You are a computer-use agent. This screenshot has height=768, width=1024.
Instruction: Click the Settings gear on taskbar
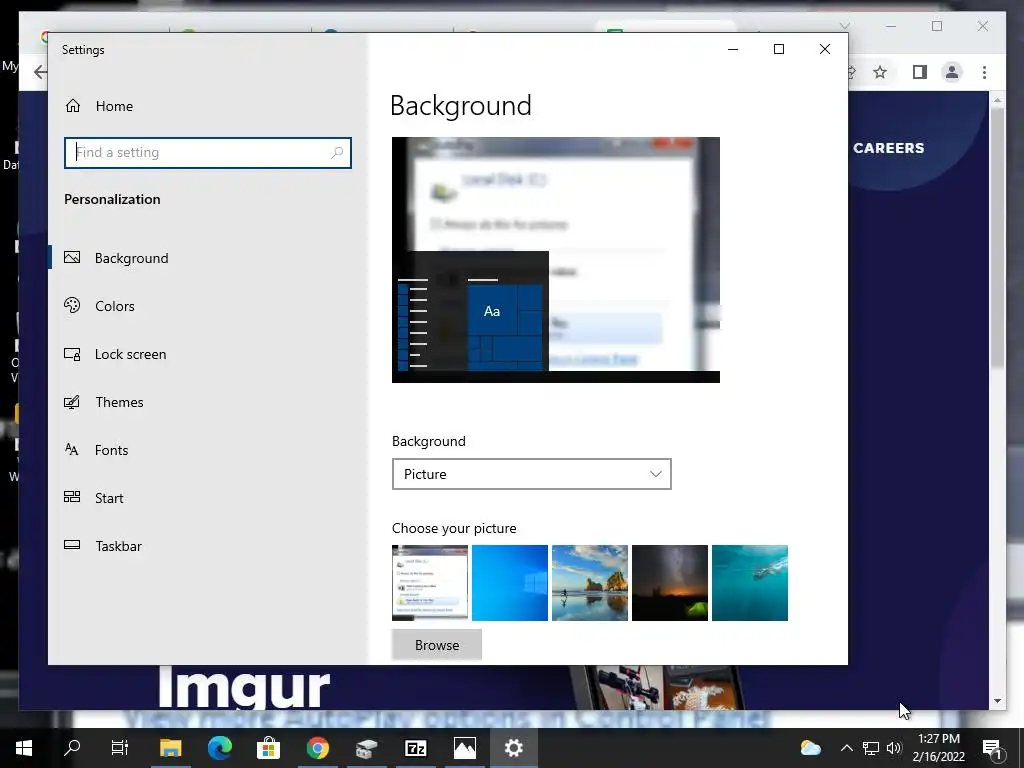(x=513, y=748)
